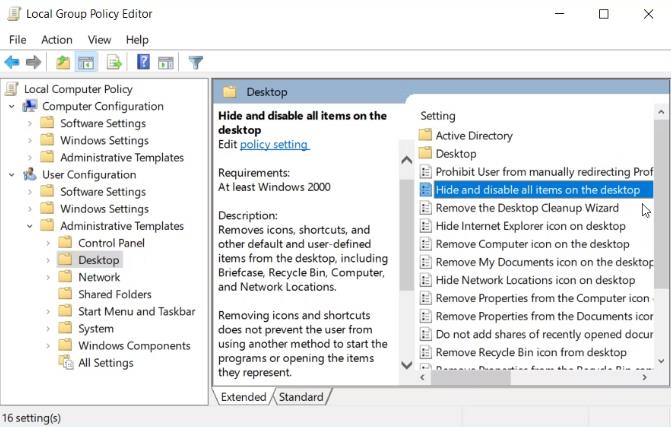
Task: Click the policy setting link
Action: [x=274, y=145]
